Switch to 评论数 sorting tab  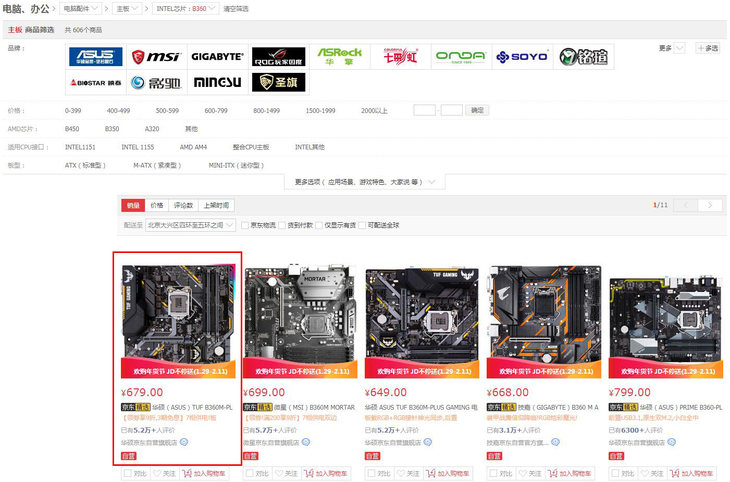pos(182,205)
